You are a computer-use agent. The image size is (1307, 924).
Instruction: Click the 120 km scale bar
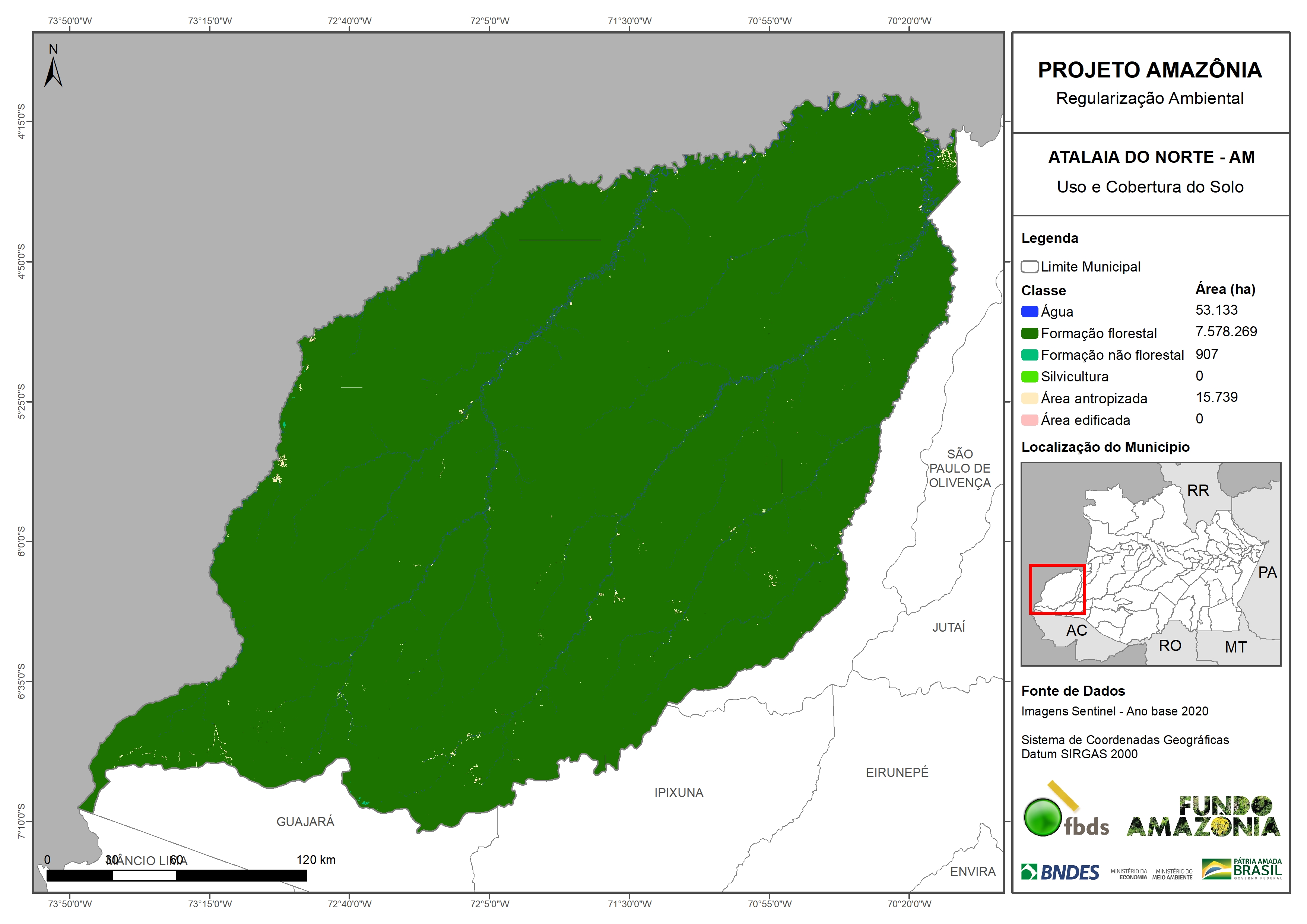[x=177, y=875]
